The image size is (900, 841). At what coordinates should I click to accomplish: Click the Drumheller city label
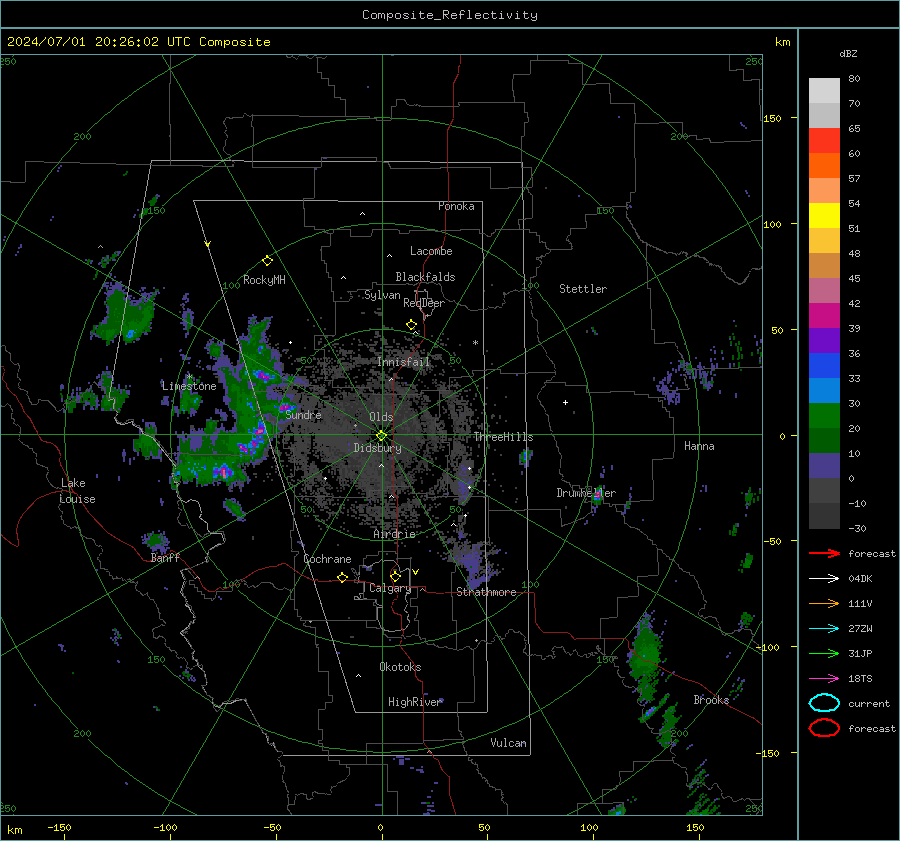click(x=586, y=493)
